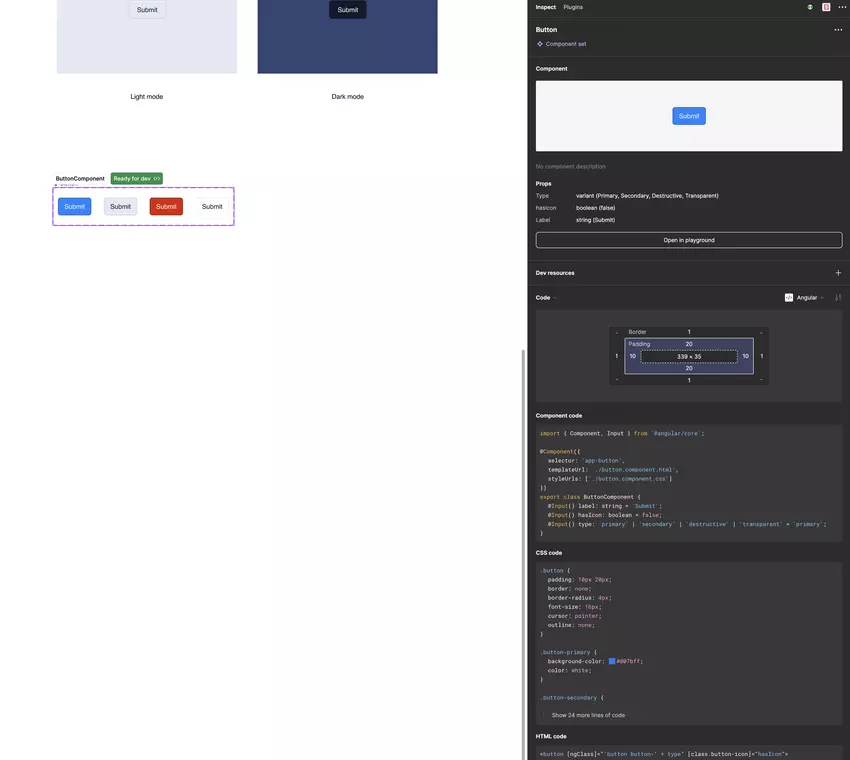The width and height of the screenshot is (850, 760).
Task: Click Open in playground button
Action: tap(688, 240)
